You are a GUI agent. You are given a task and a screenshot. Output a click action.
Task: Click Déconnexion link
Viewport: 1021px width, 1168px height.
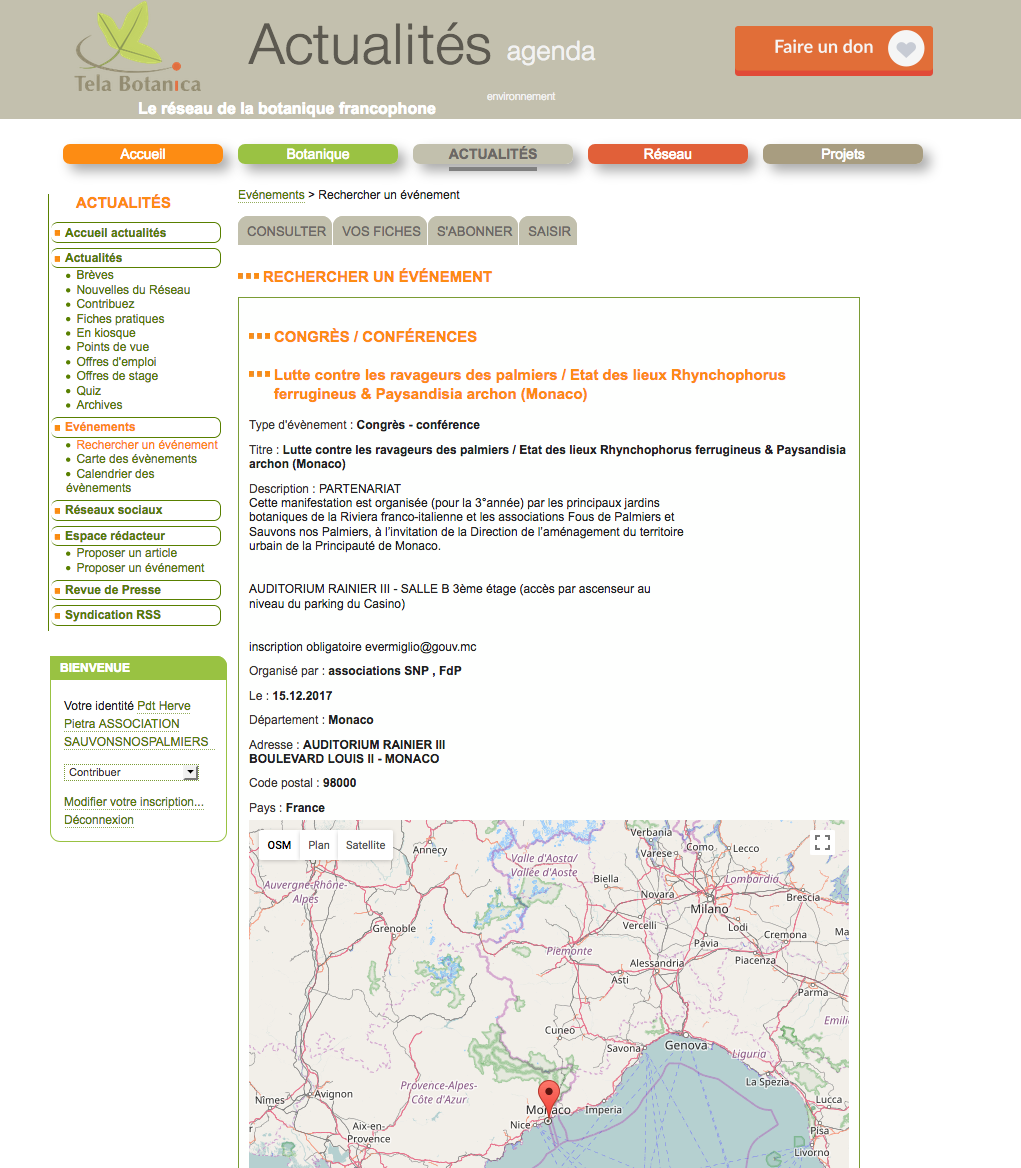[99, 820]
